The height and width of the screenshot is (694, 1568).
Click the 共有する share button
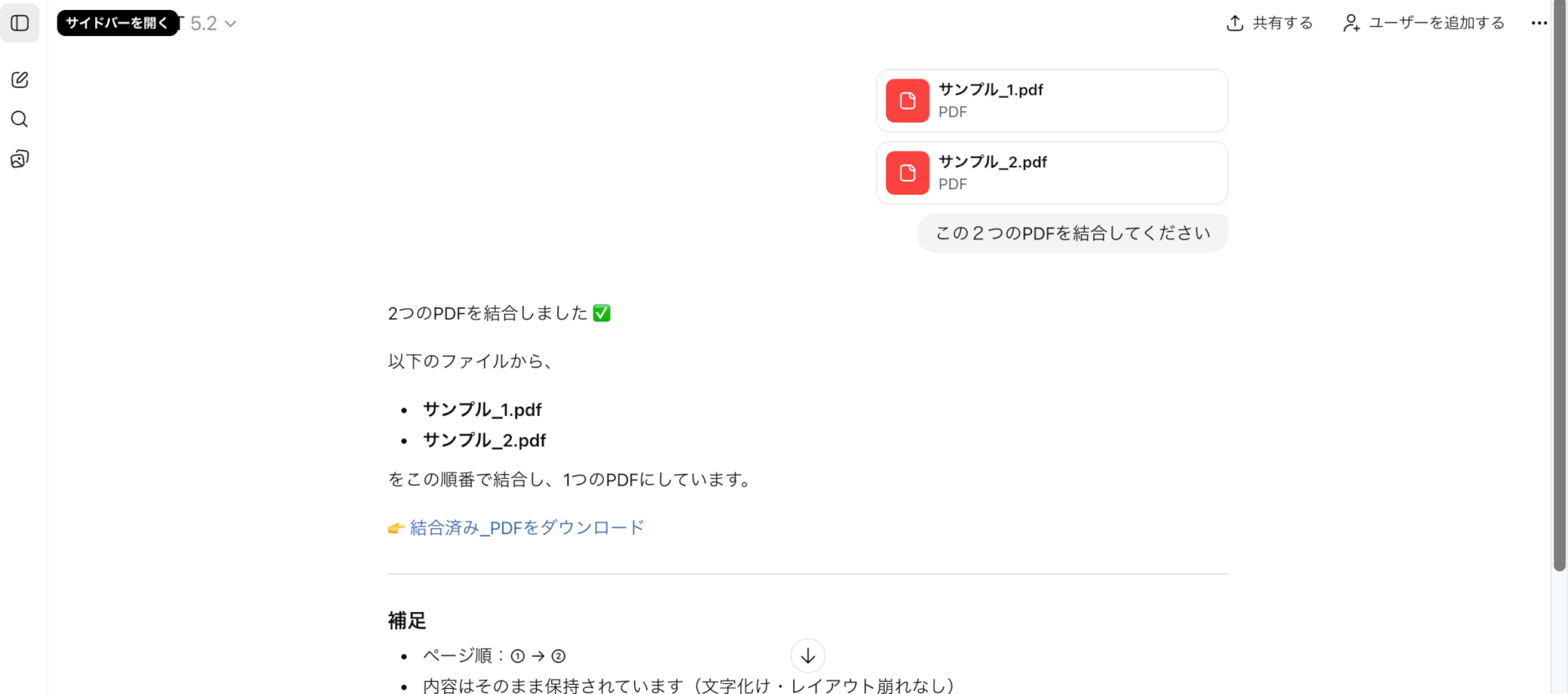point(1269,23)
